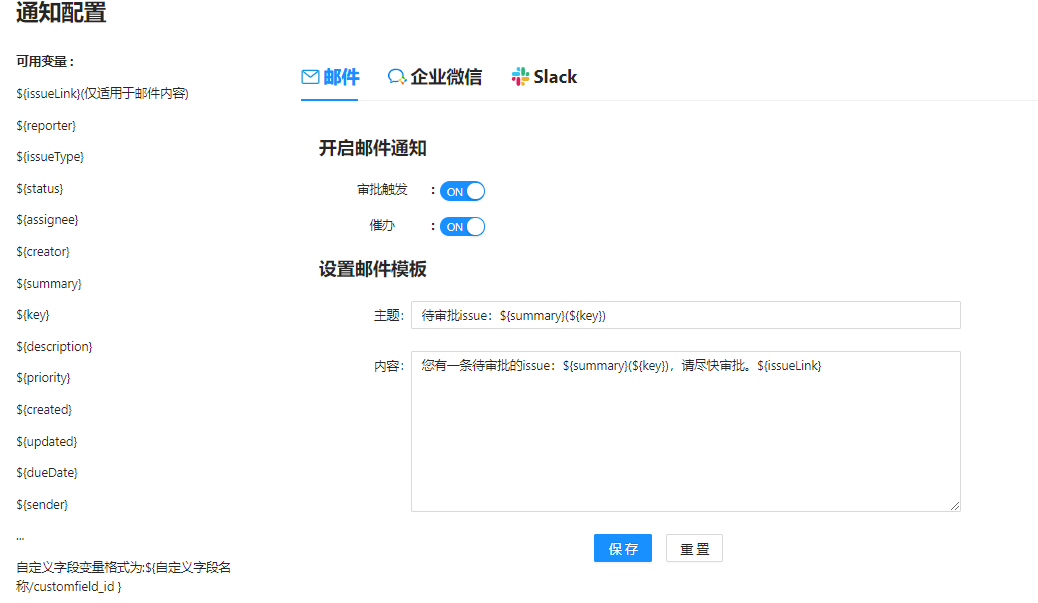
Task: Click the 重置 reset button
Action: (694, 549)
